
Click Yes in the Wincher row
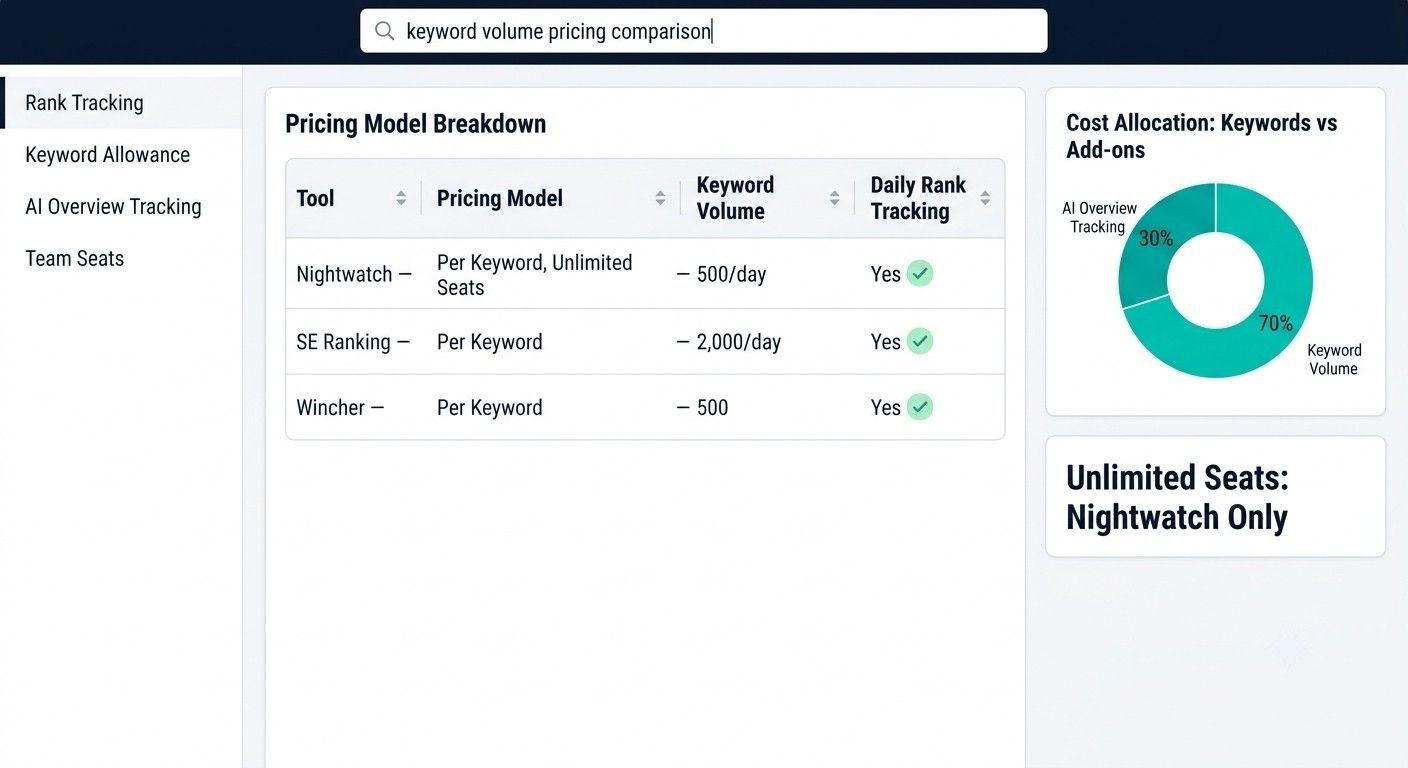coord(886,408)
